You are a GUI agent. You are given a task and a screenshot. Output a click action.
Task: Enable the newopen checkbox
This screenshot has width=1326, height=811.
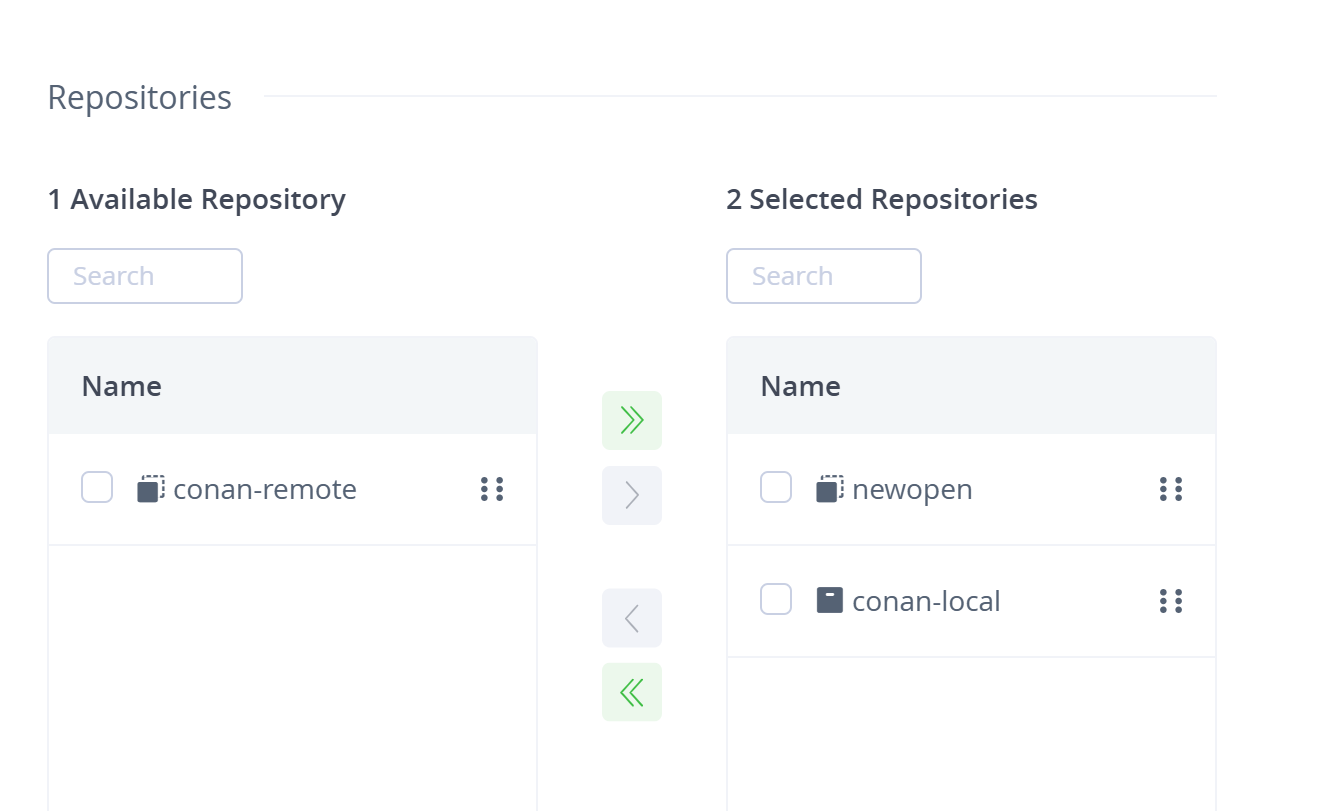(776, 488)
